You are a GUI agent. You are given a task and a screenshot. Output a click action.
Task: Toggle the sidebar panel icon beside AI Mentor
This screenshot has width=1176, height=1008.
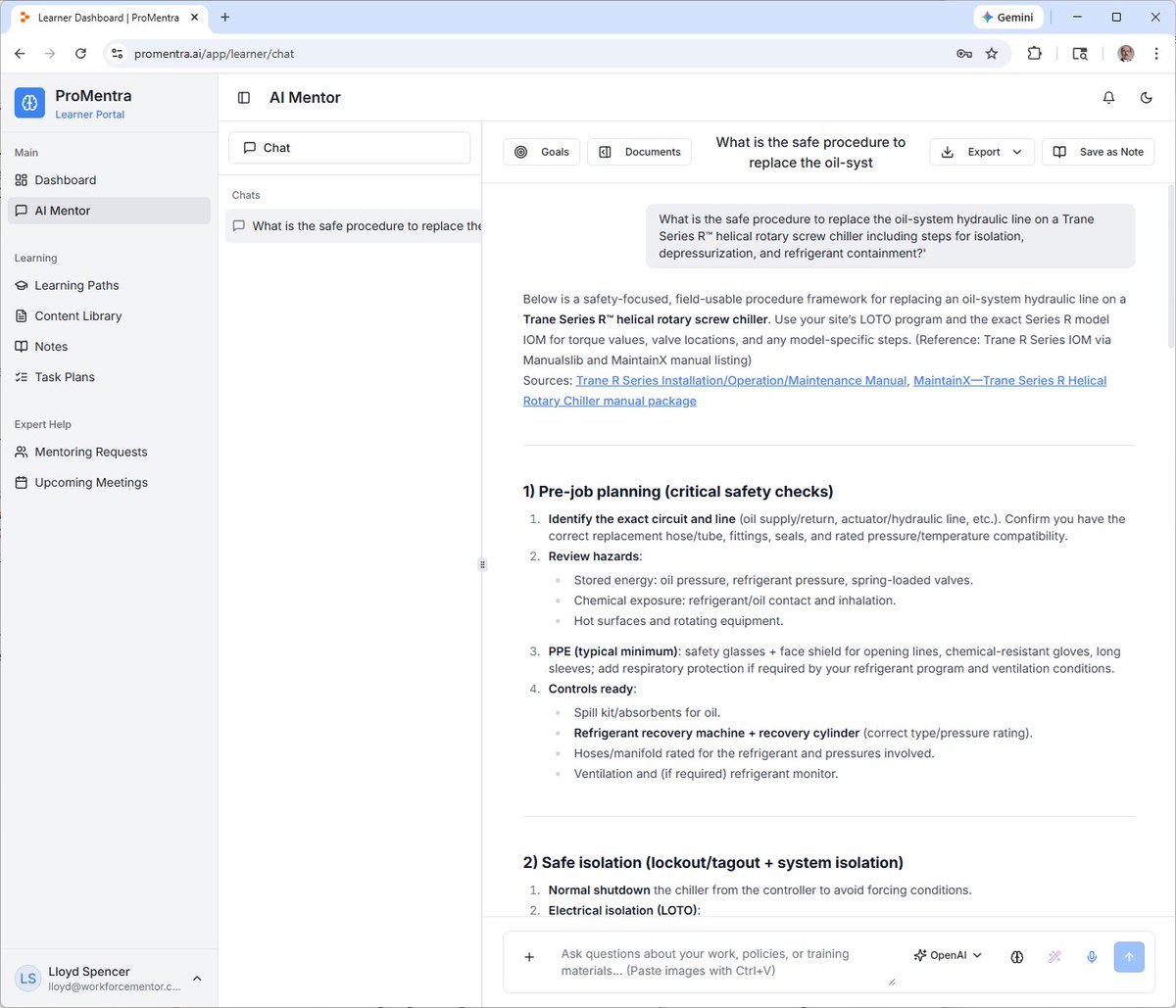[x=244, y=98]
